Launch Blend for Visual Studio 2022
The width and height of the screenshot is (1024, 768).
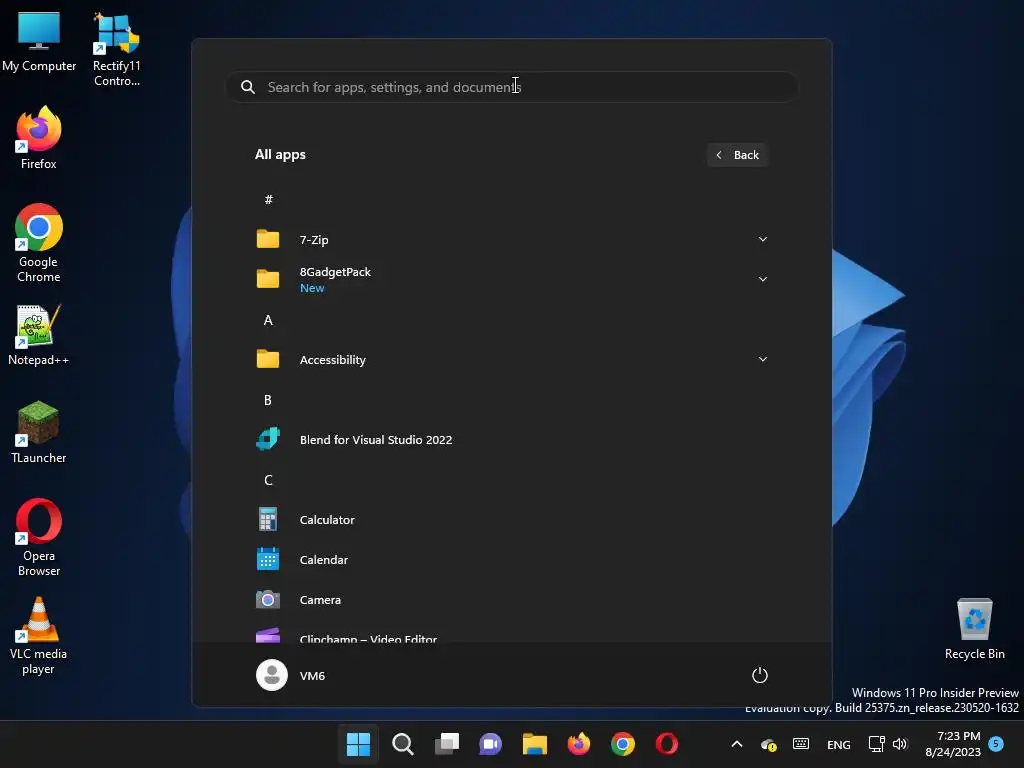point(511,440)
